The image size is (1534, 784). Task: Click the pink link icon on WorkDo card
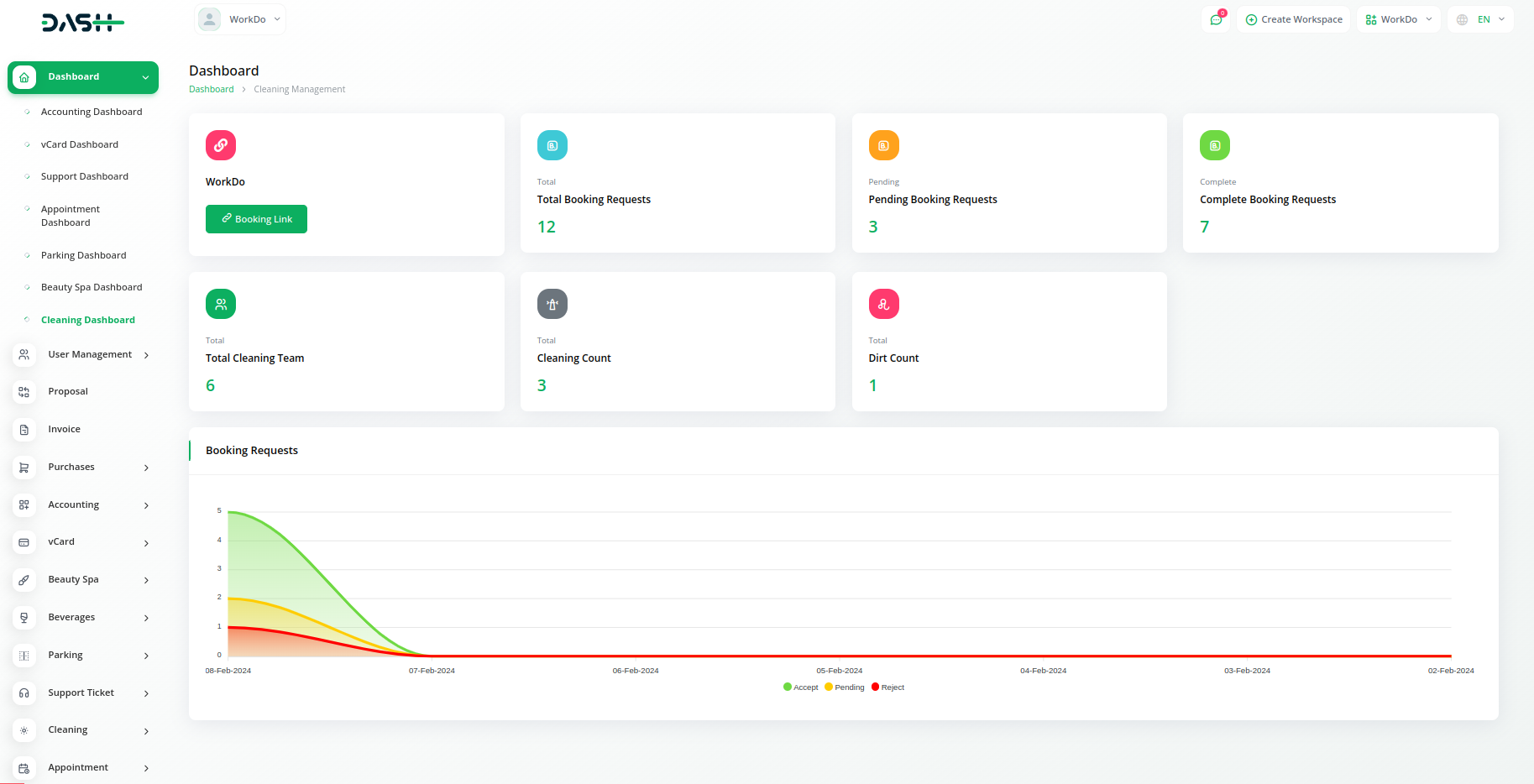[x=220, y=145]
